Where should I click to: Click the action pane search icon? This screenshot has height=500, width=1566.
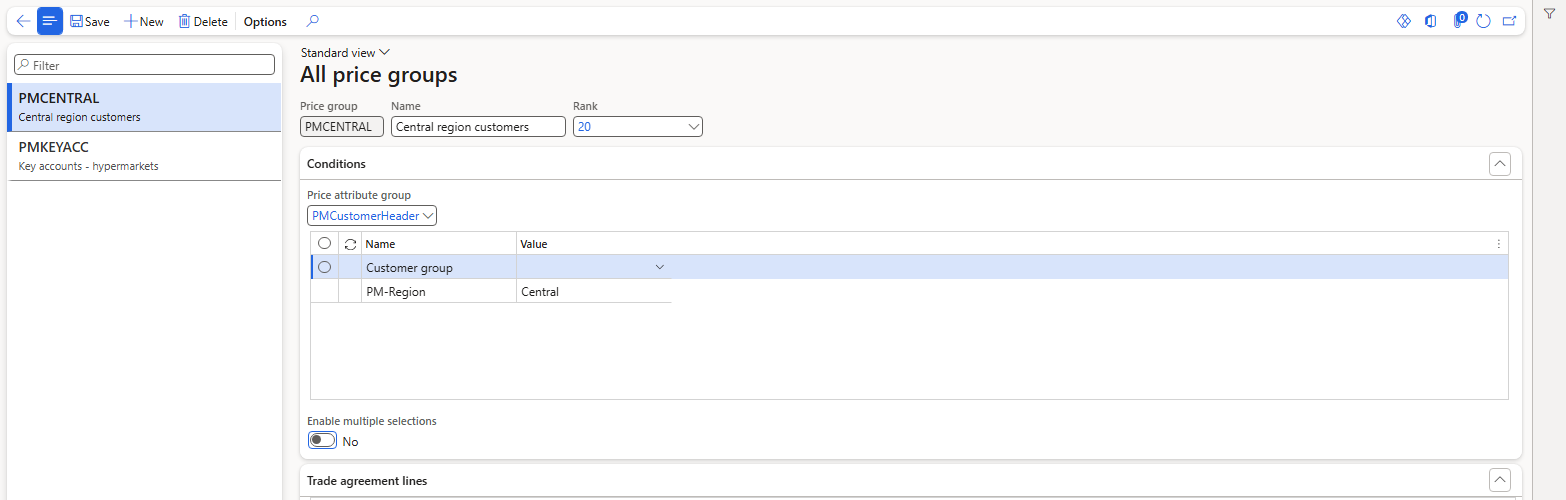pyautogui.click(x=312, y=21)
